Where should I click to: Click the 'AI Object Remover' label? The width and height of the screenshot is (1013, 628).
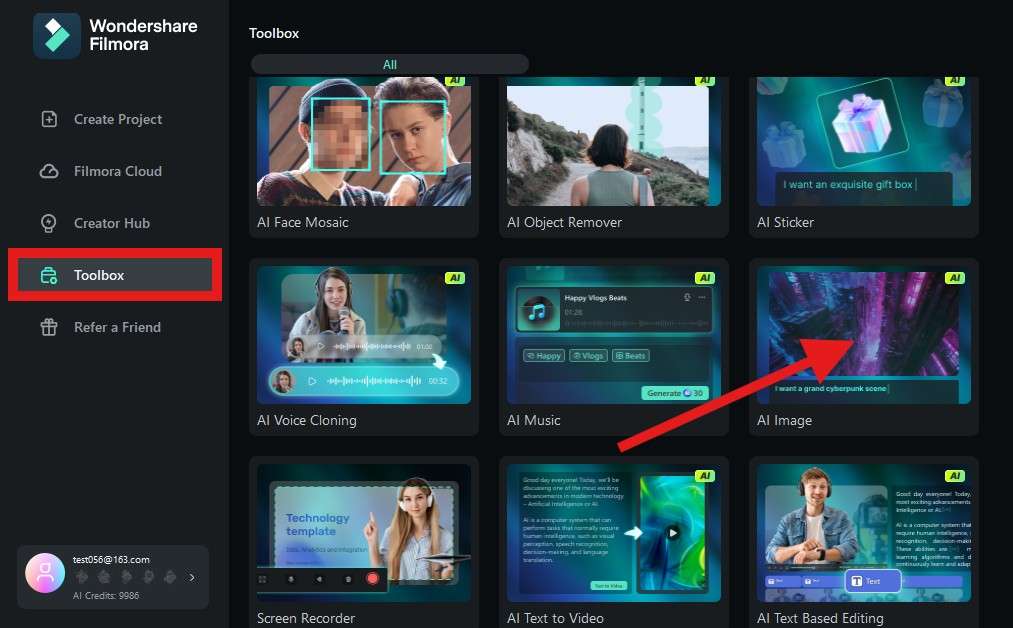(x=565, y=222)
